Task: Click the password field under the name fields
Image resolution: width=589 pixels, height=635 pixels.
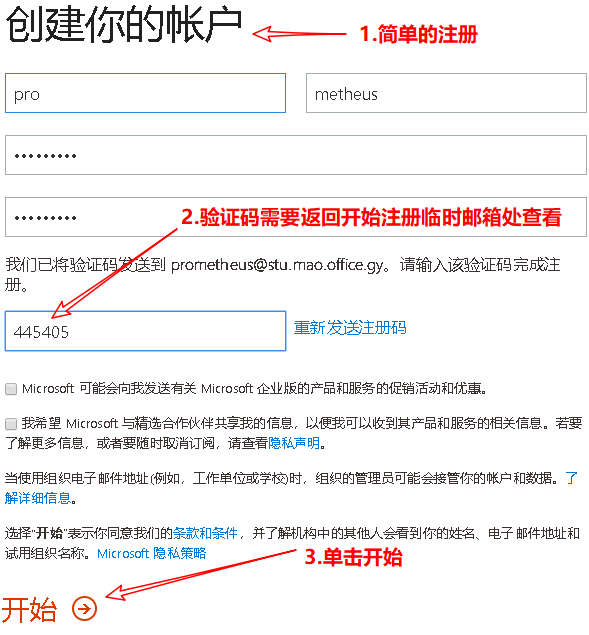Action: pyautogui.click(x=296, y=155)
